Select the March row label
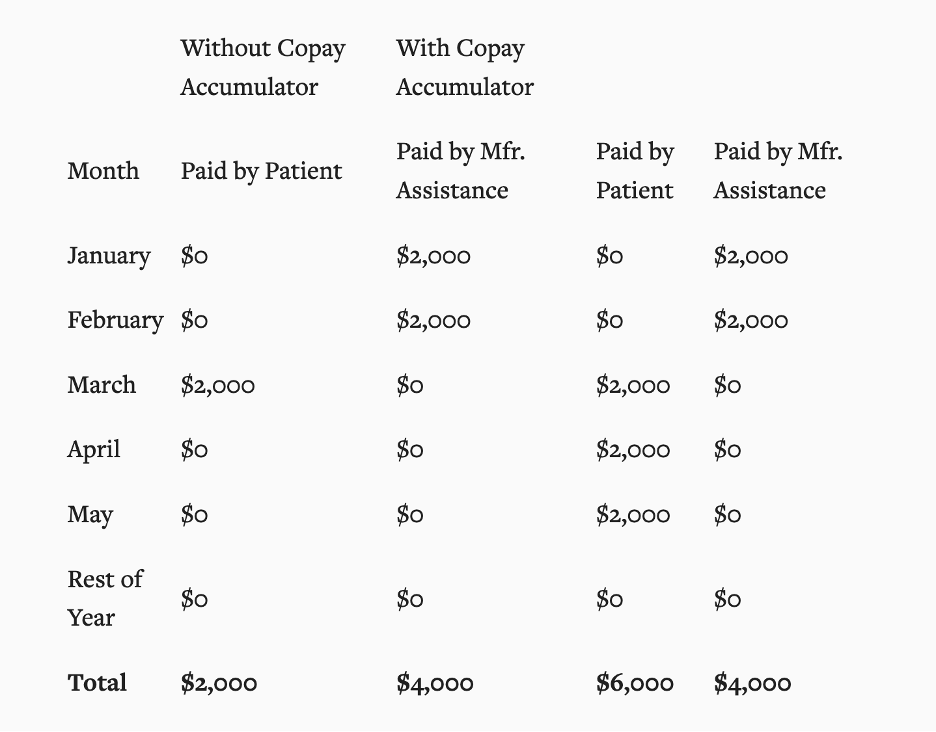This screenshot has height=732, width=936. coord(101,385)
